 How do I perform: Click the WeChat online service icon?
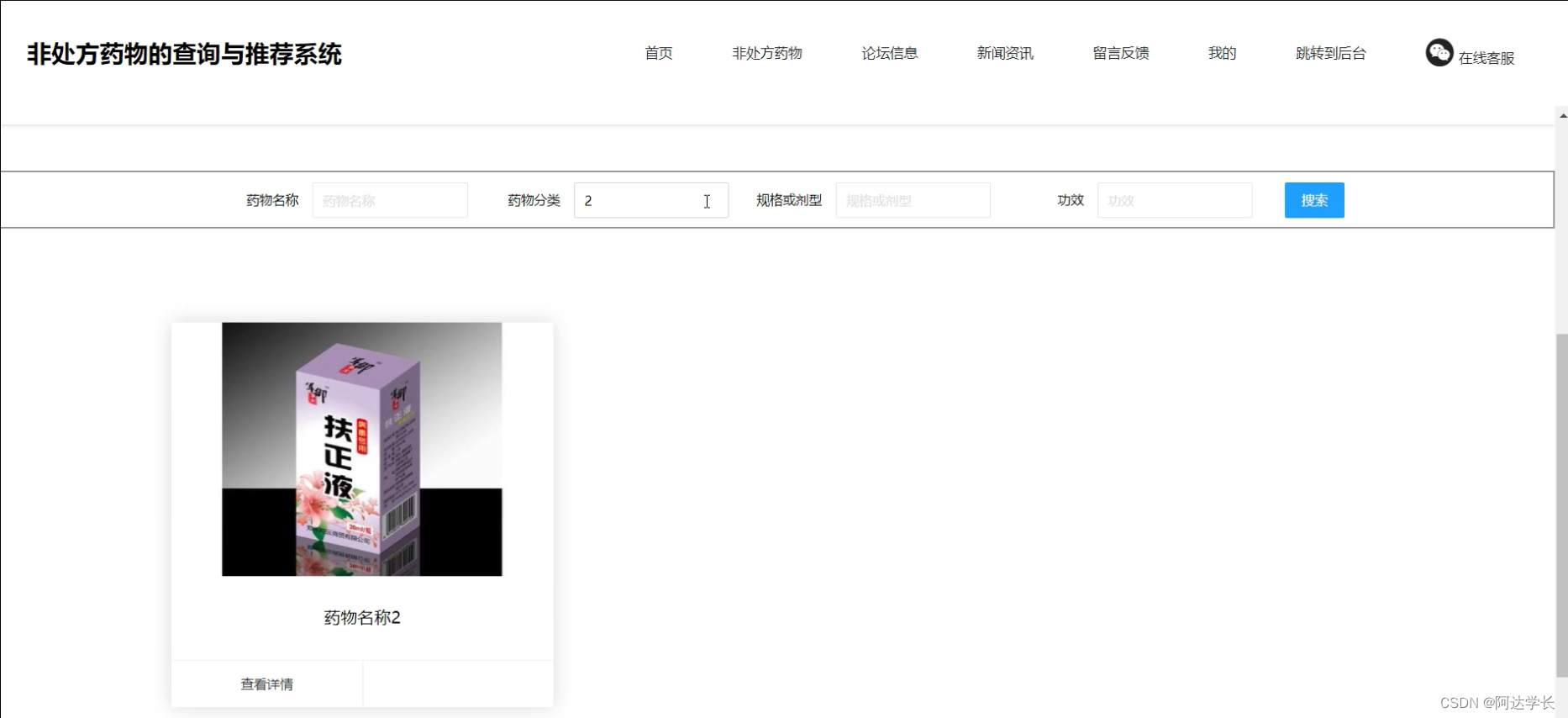coord(1439,52)
